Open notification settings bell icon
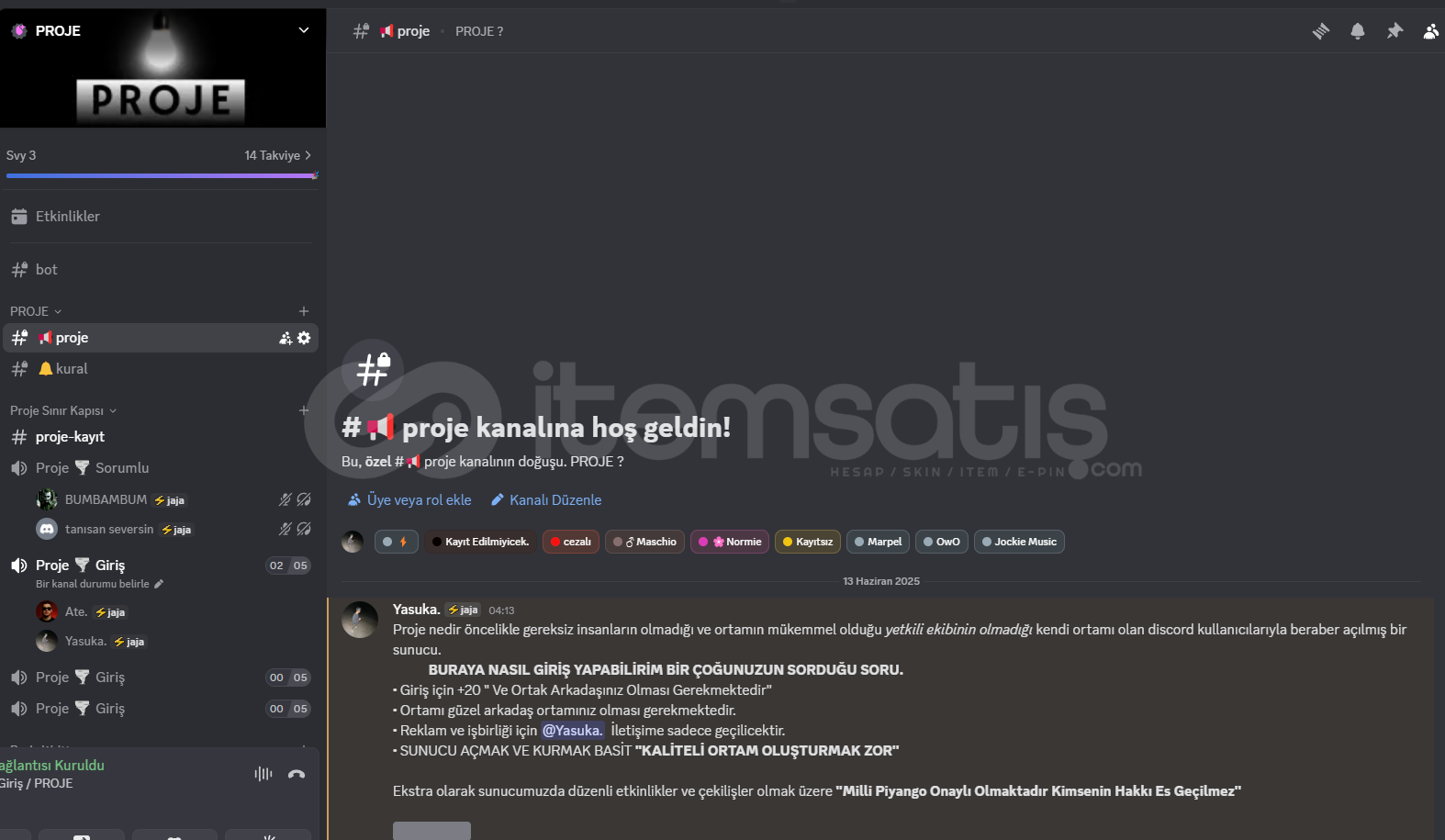This screenshot has width=1445, height=840. click(x=1358, y=31)
